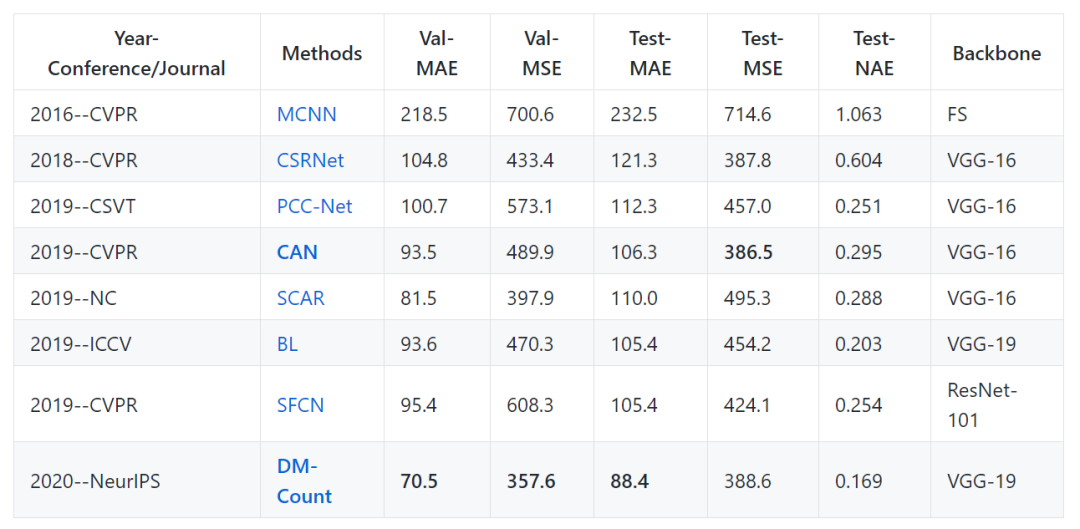This screenshot has height=529, width=1080.
Task: Select the Val-MSE column header
Action: coord(541,53)
